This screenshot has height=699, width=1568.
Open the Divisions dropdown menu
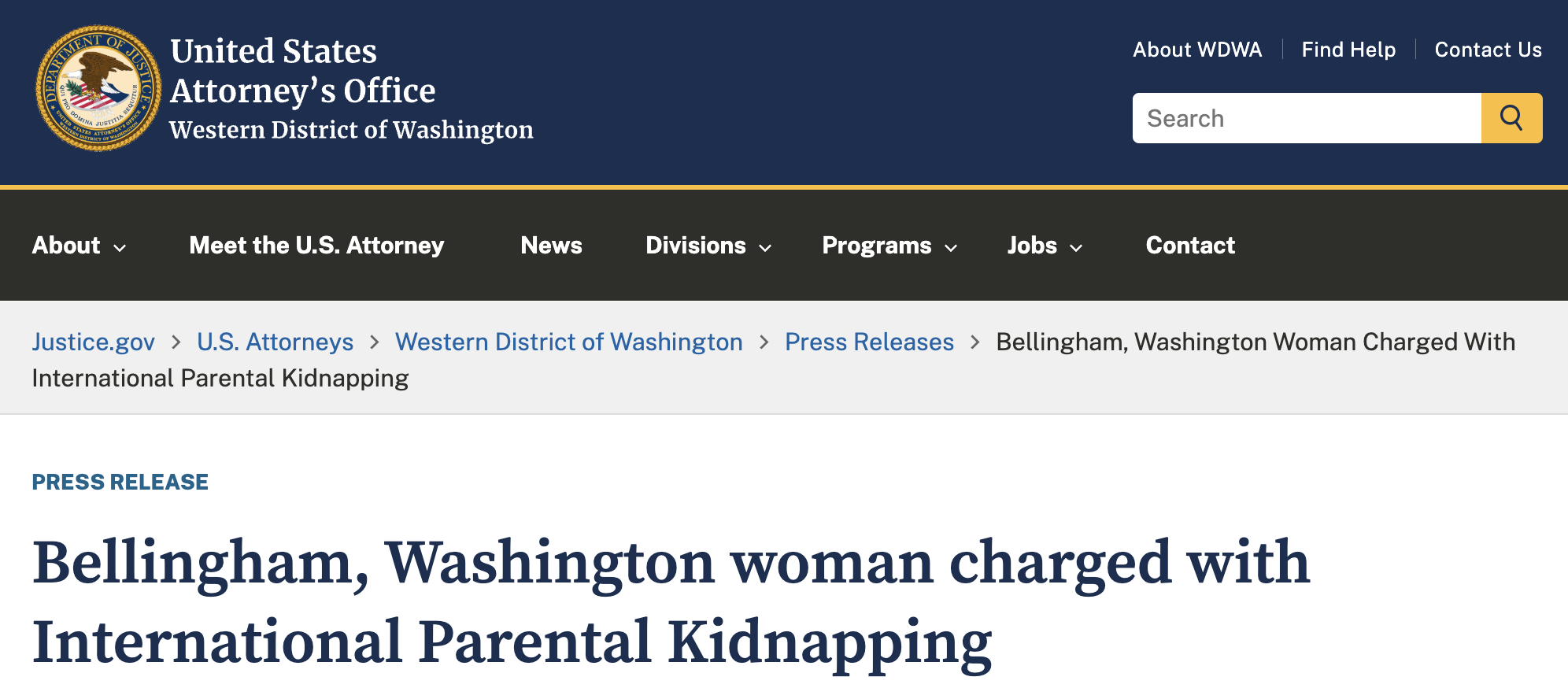point(708,246)
